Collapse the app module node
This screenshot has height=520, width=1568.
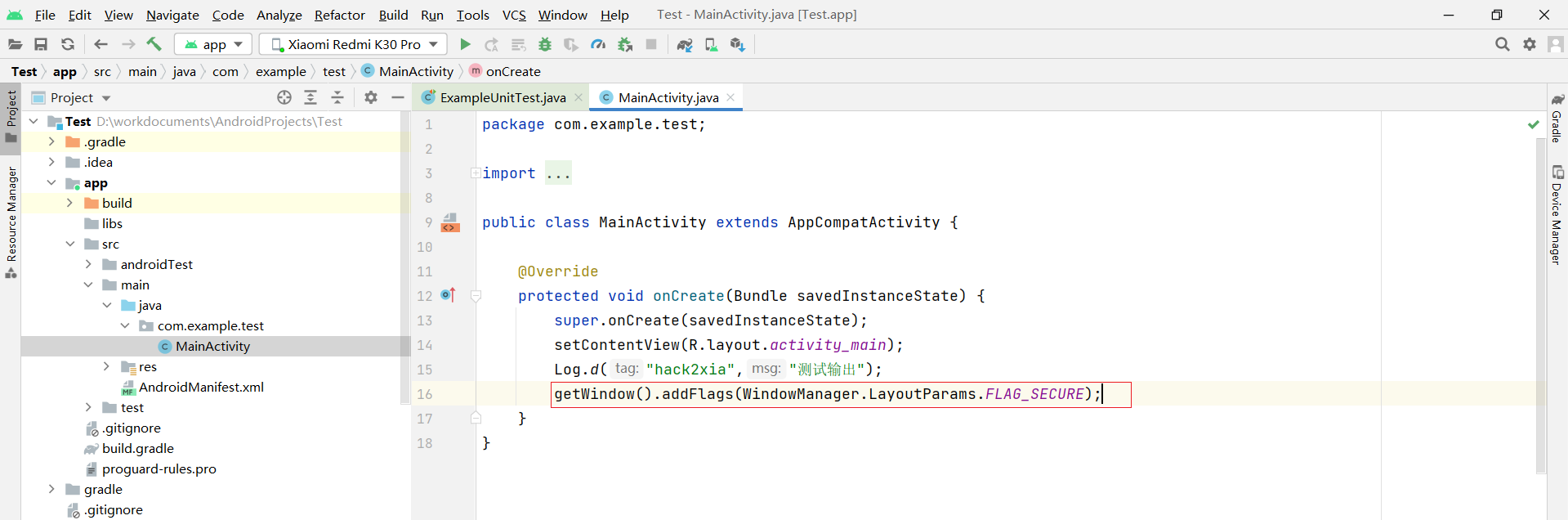coord(51,182)
